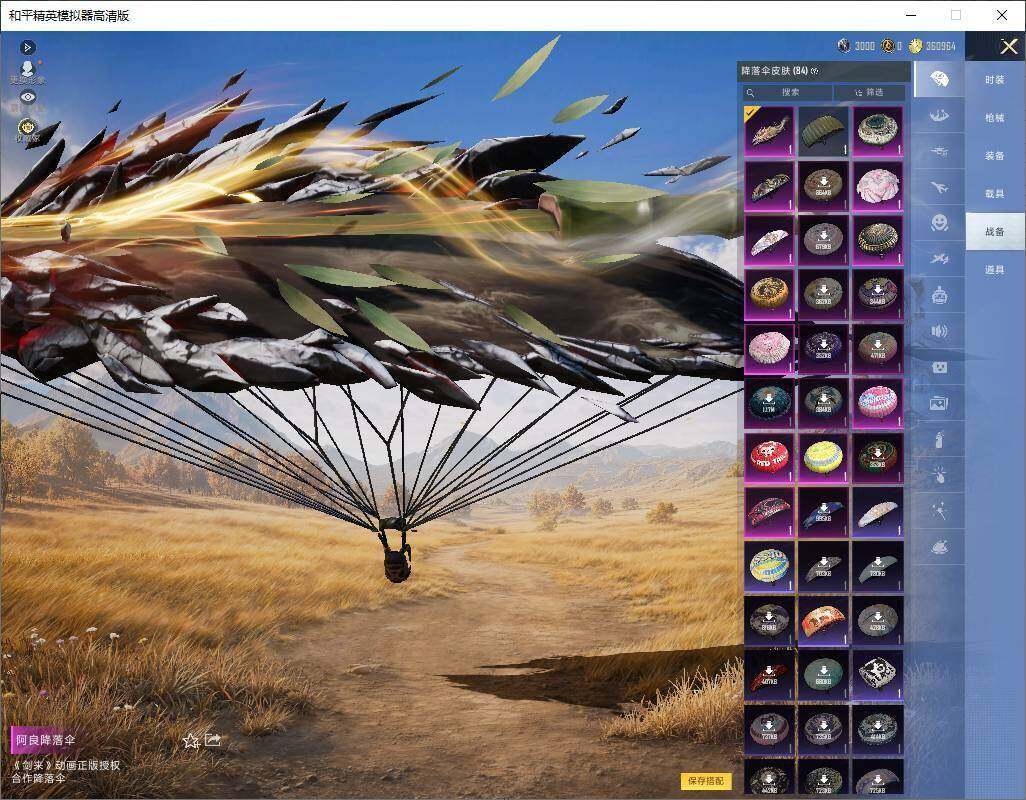Expand the left panel arrow button
The width and height of the screenshot is (1026, 800).
tap(27, 47)
